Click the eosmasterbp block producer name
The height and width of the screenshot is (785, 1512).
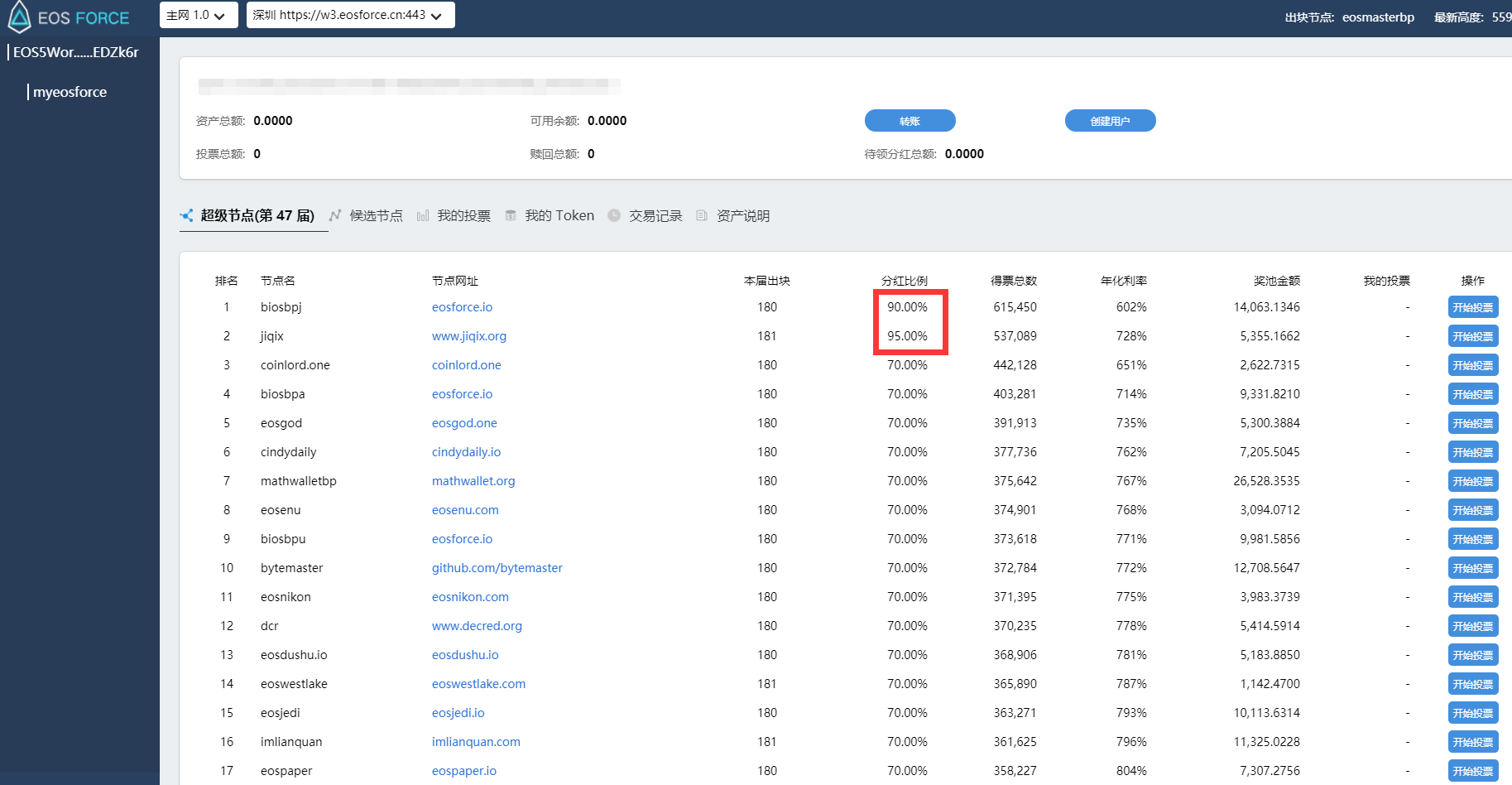[x=1379, y=17]
